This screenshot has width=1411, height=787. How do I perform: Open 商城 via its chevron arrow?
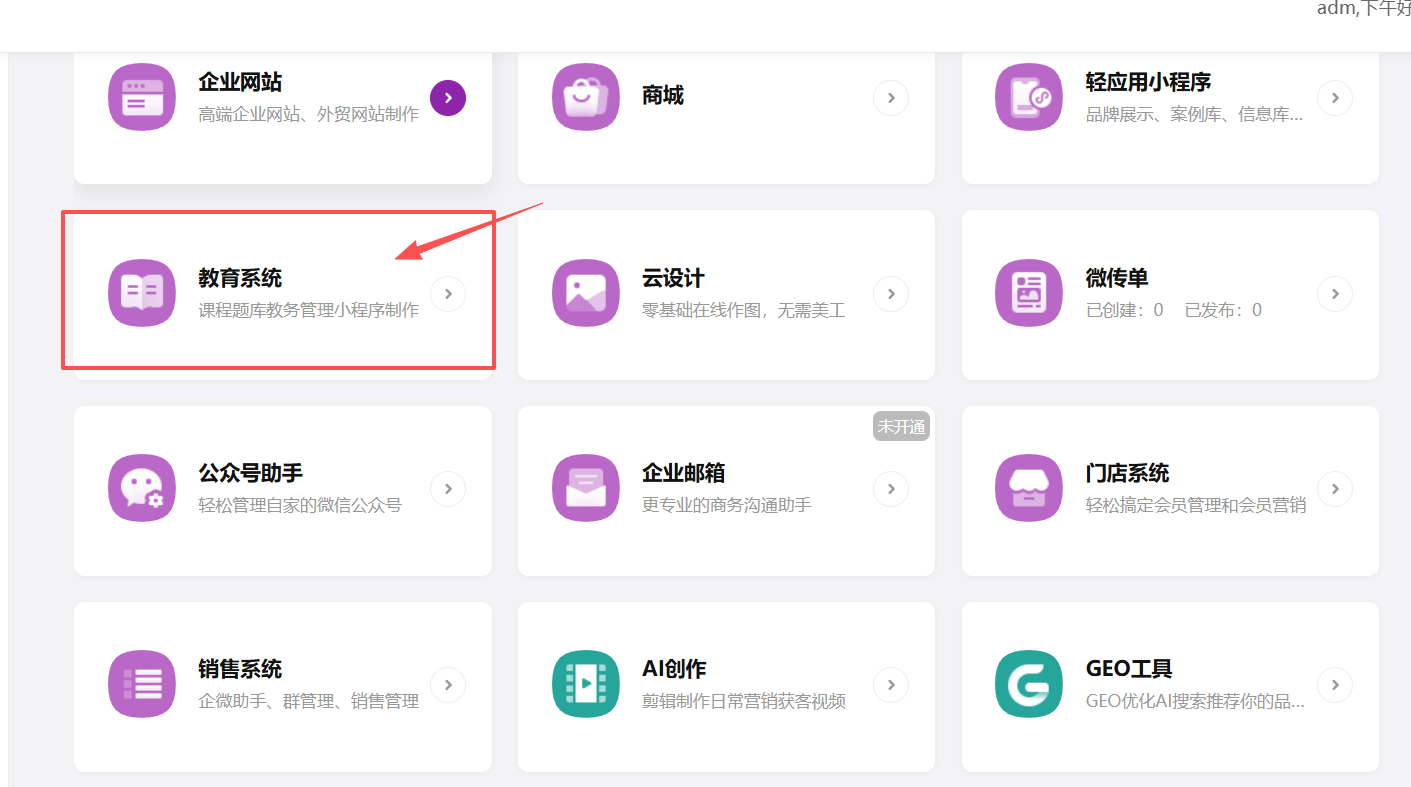click(891, 98)
